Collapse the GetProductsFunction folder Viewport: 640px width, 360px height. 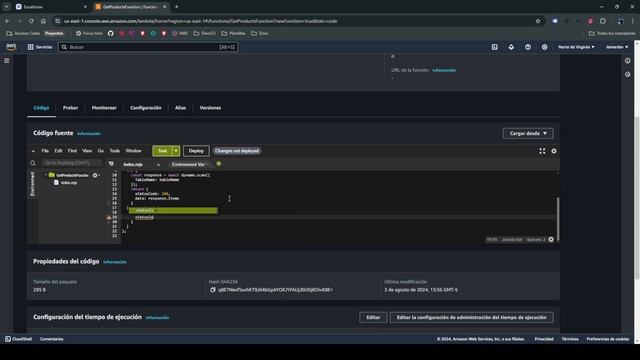[x=46, y=175]
